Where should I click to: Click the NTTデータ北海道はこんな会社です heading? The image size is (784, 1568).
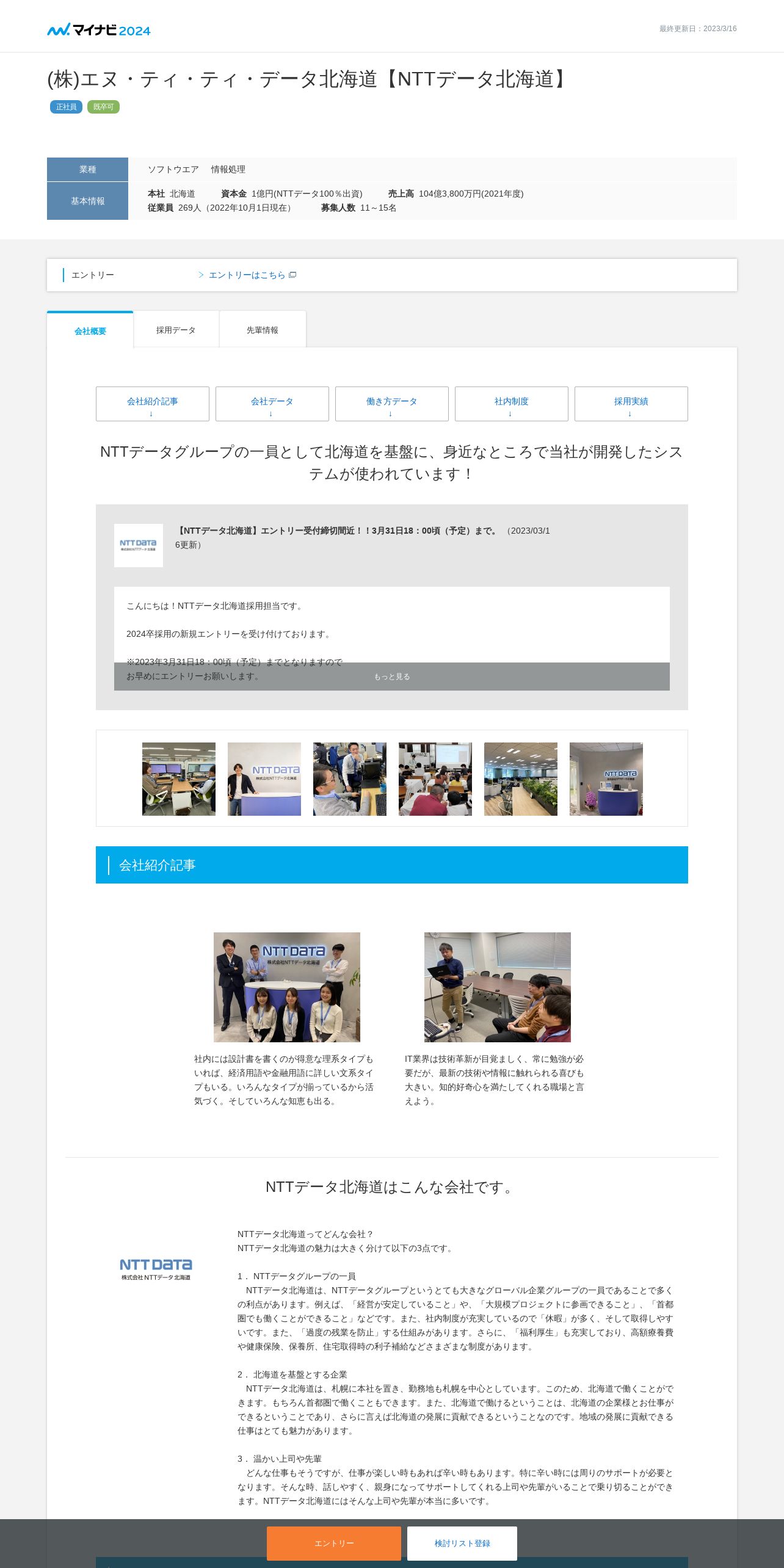[x=392, y=1187]
